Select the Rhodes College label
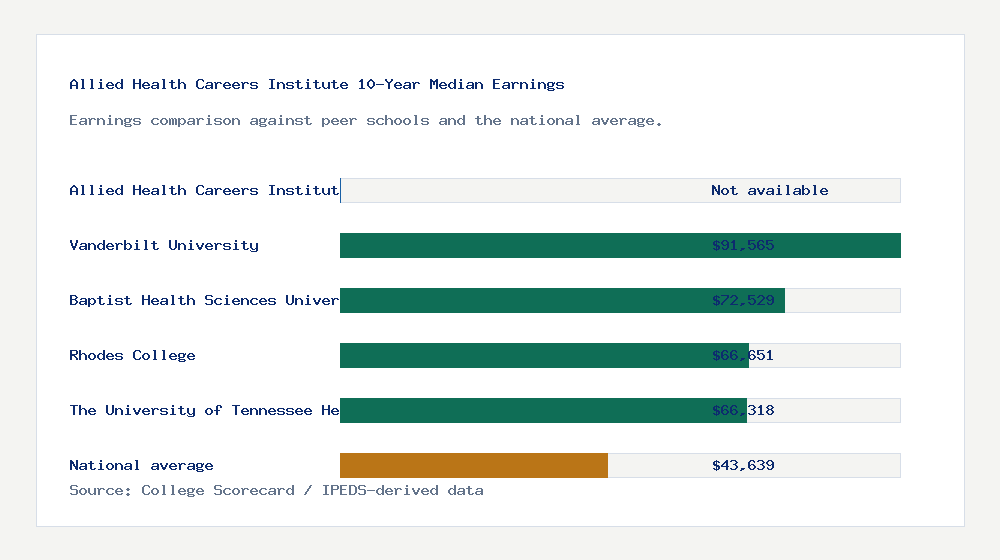The width and height of the screenshot is (1000, 560). point(132,355)
